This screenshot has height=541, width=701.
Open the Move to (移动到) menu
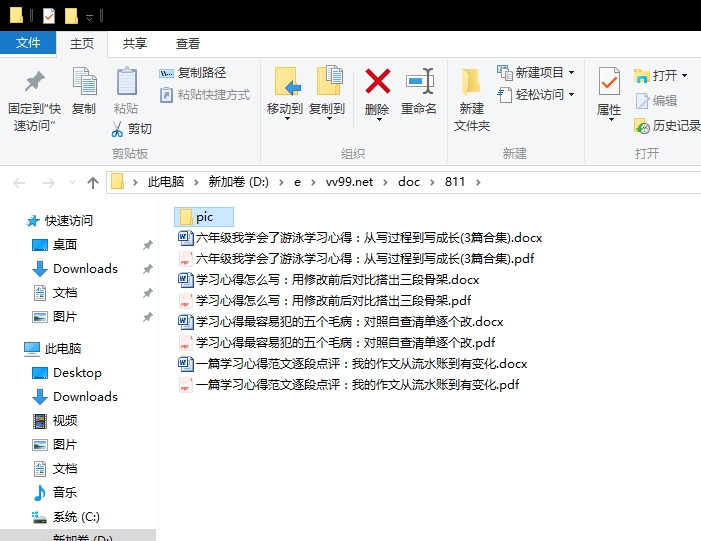pyautogui.click(x=285, y=94)
